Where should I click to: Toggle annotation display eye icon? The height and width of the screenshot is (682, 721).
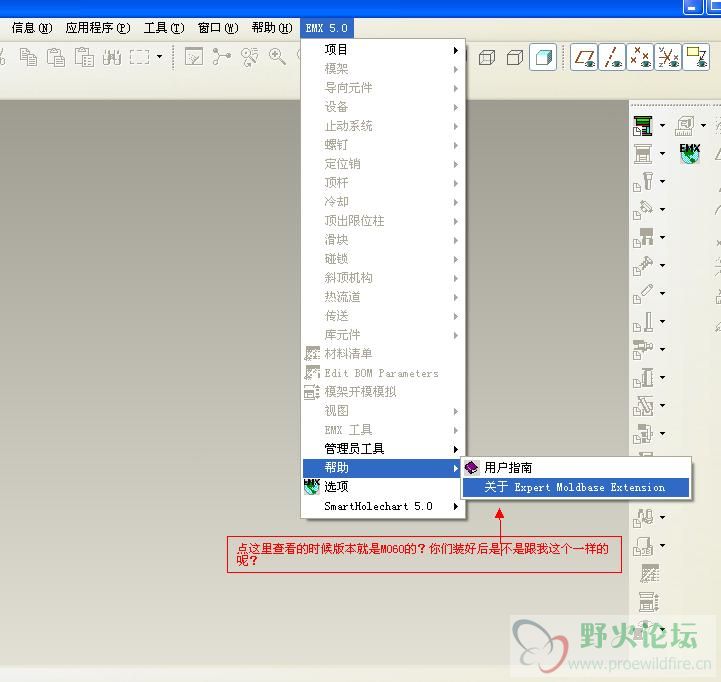tap(696, 57)
